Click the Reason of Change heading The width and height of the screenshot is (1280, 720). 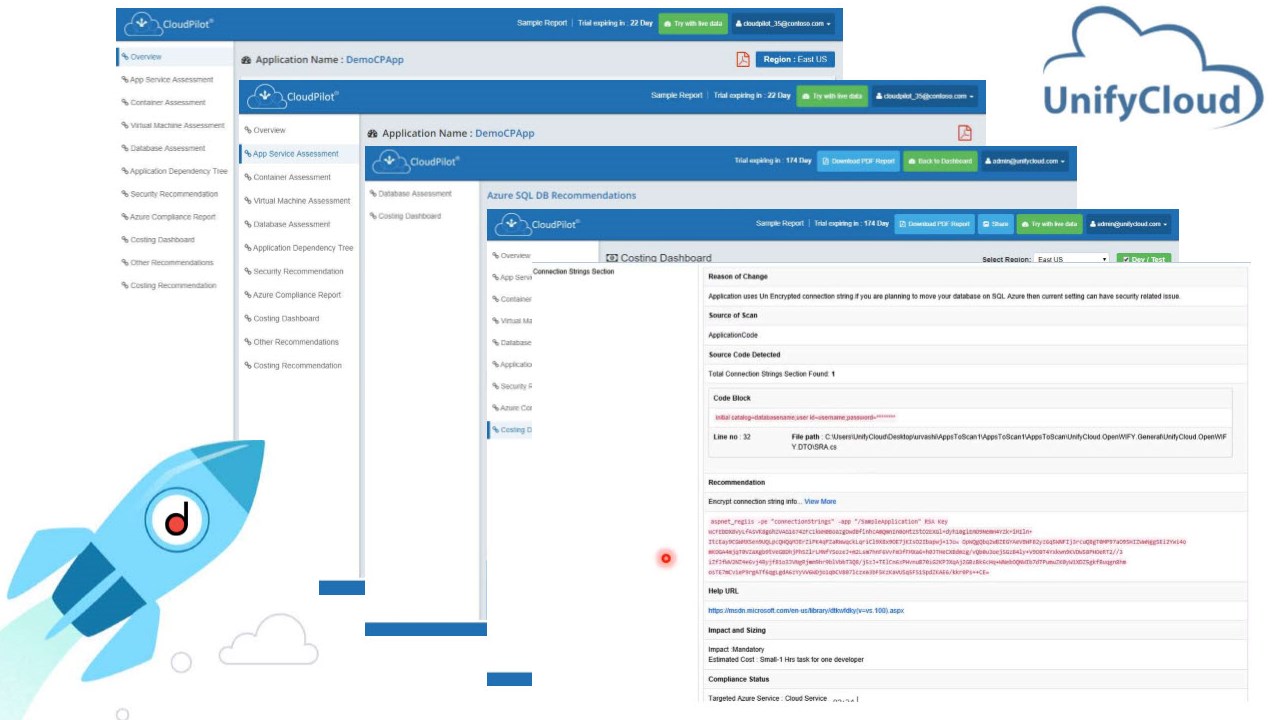point(738,277)
